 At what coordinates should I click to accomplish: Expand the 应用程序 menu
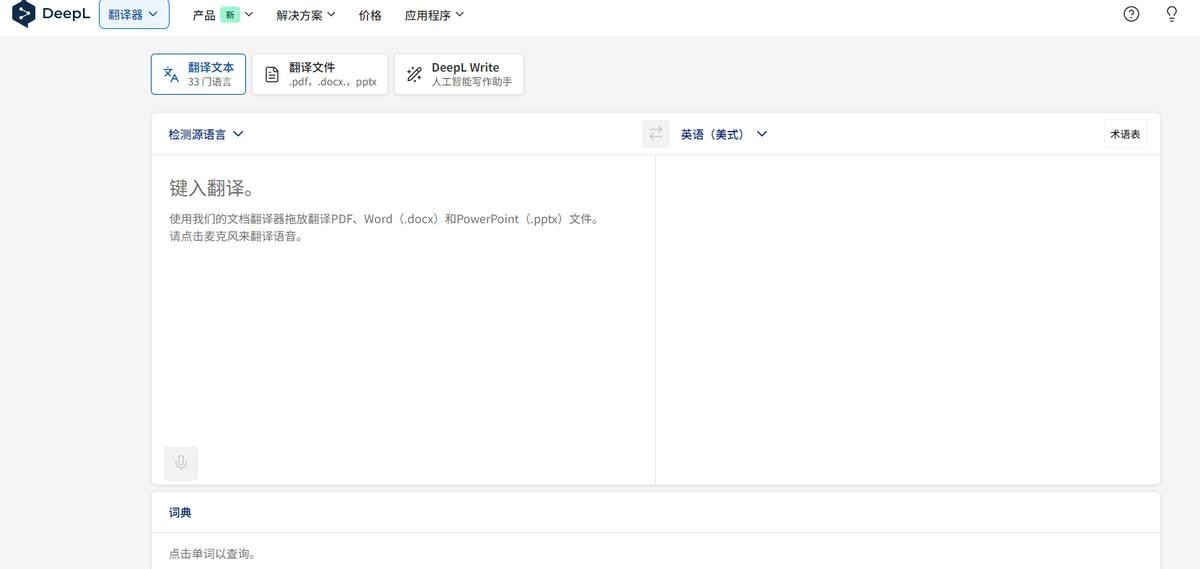pos(434,15)
